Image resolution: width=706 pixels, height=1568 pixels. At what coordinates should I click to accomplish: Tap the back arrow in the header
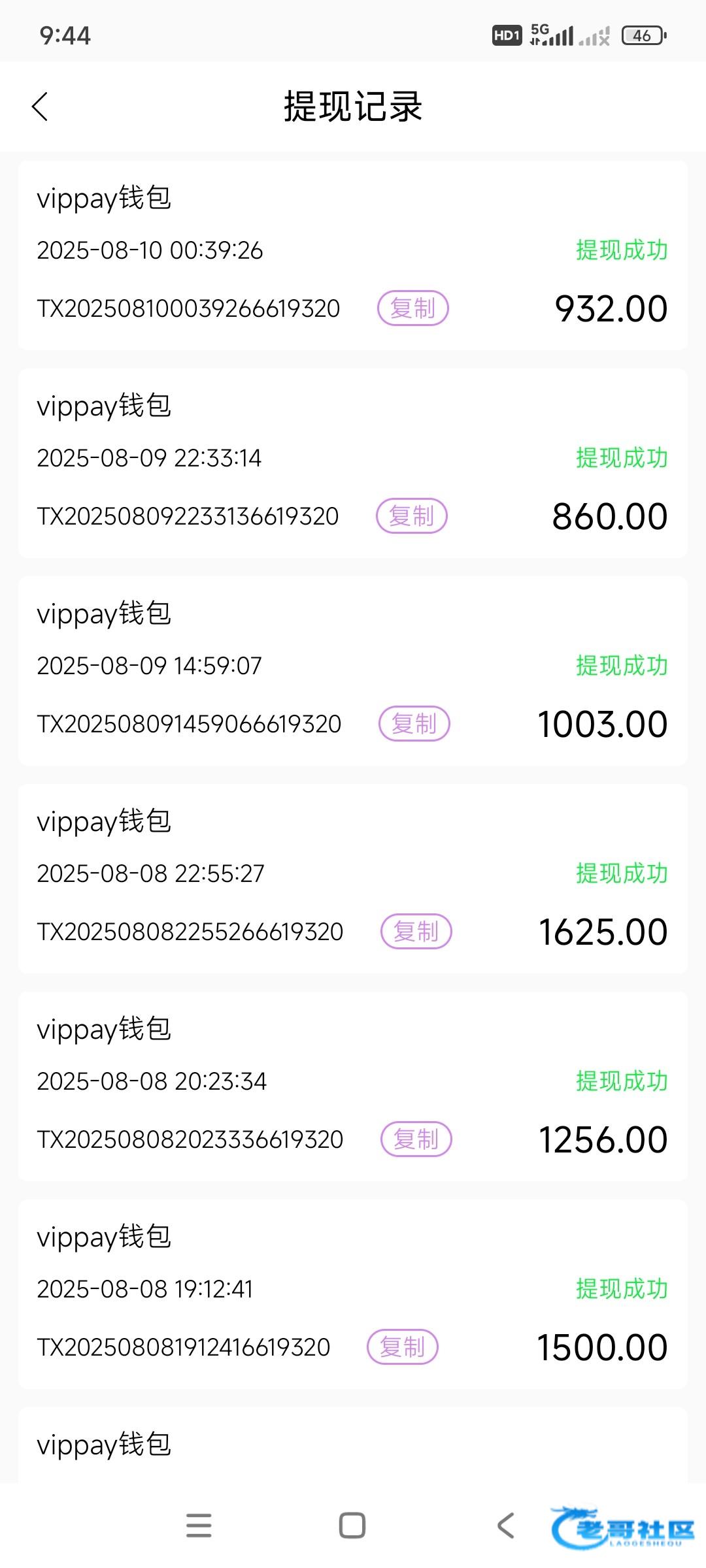pos(40,106)
